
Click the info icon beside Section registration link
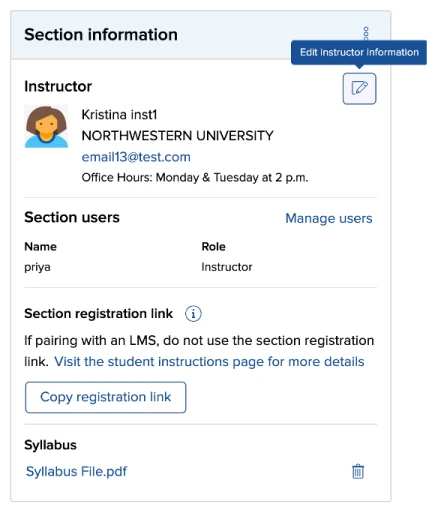coord(193,313)
